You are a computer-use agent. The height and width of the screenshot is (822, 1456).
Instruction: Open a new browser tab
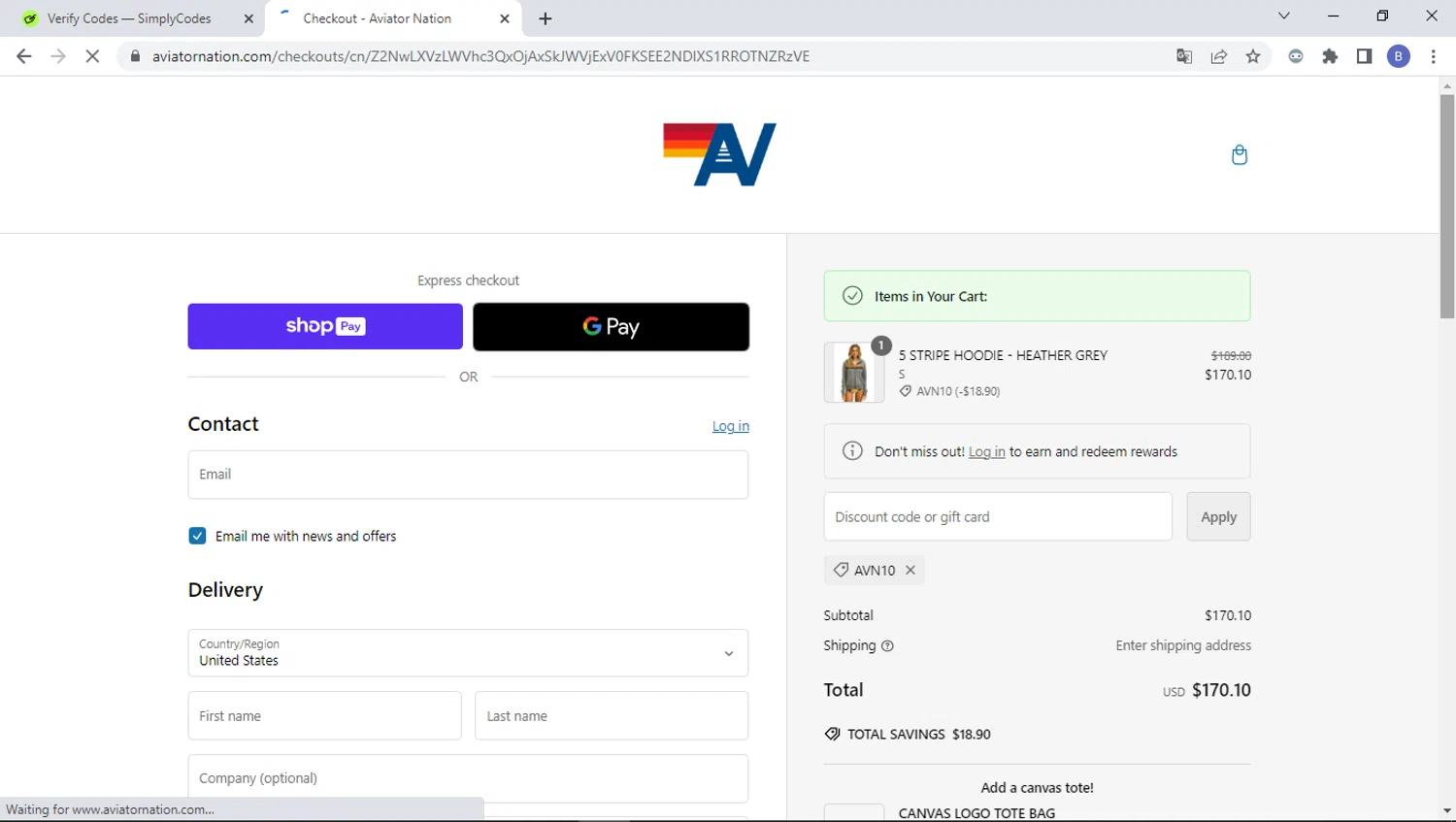(x=546, y=18)
